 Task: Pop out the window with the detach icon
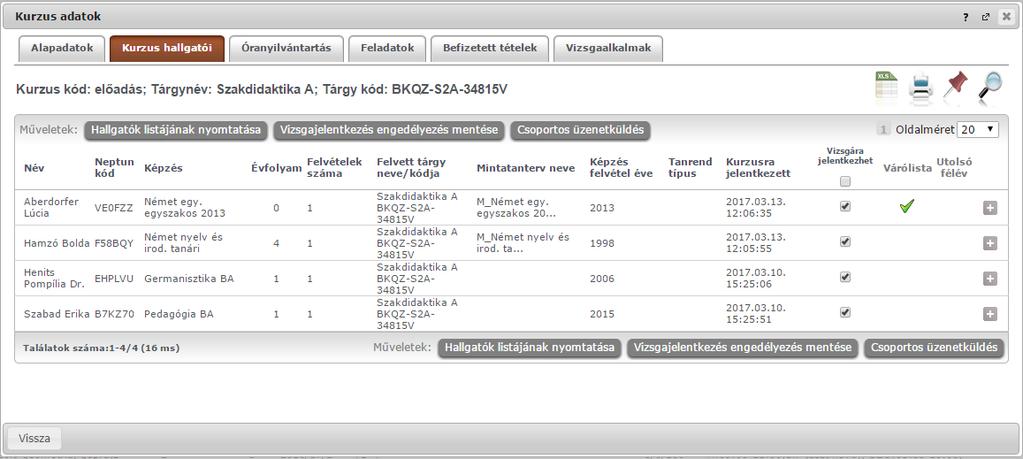coord(985,18)
